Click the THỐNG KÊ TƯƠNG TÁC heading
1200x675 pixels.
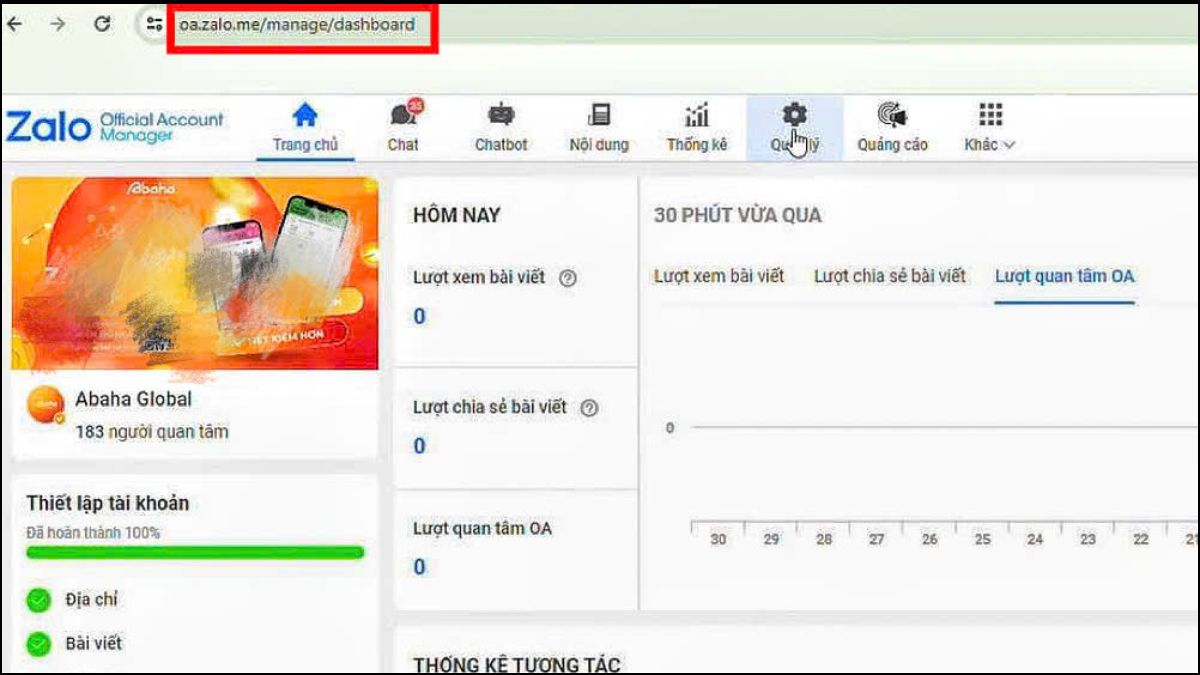(x=517, y=665)
